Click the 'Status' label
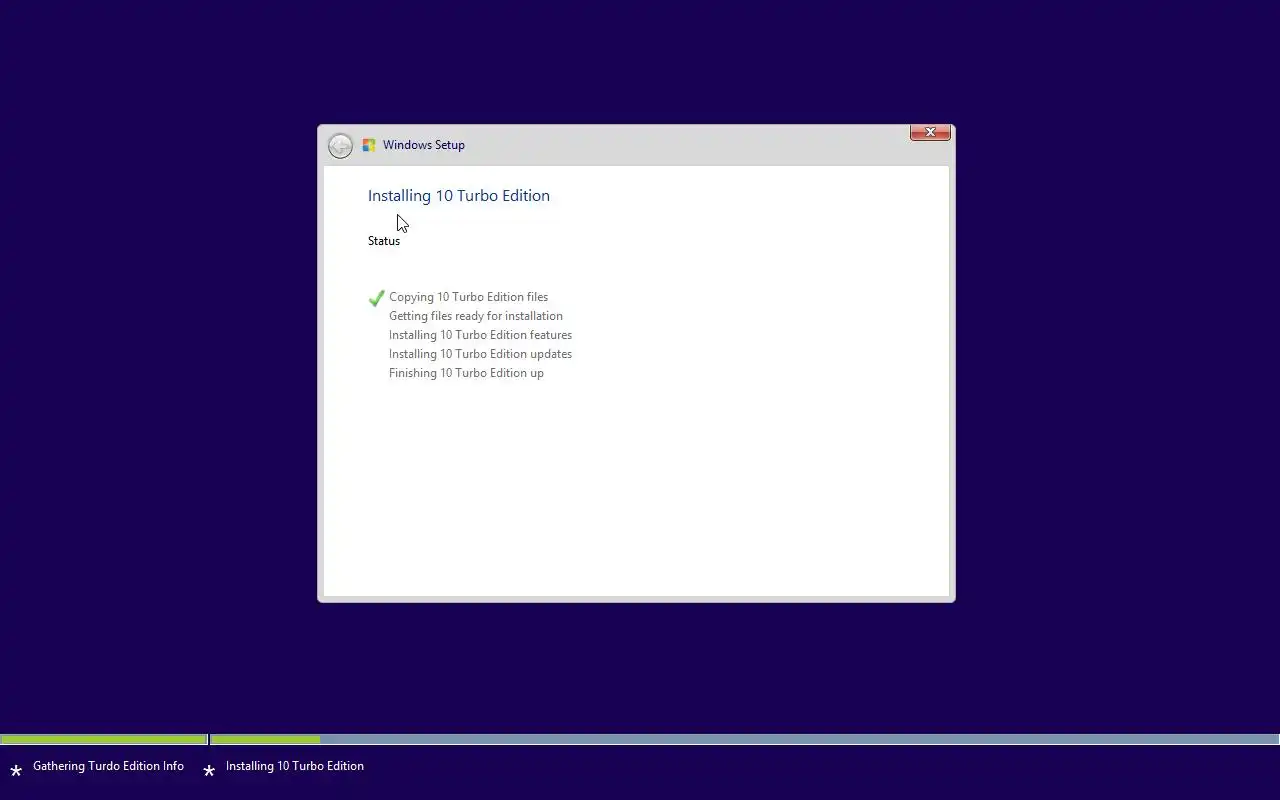 [384, 241]
